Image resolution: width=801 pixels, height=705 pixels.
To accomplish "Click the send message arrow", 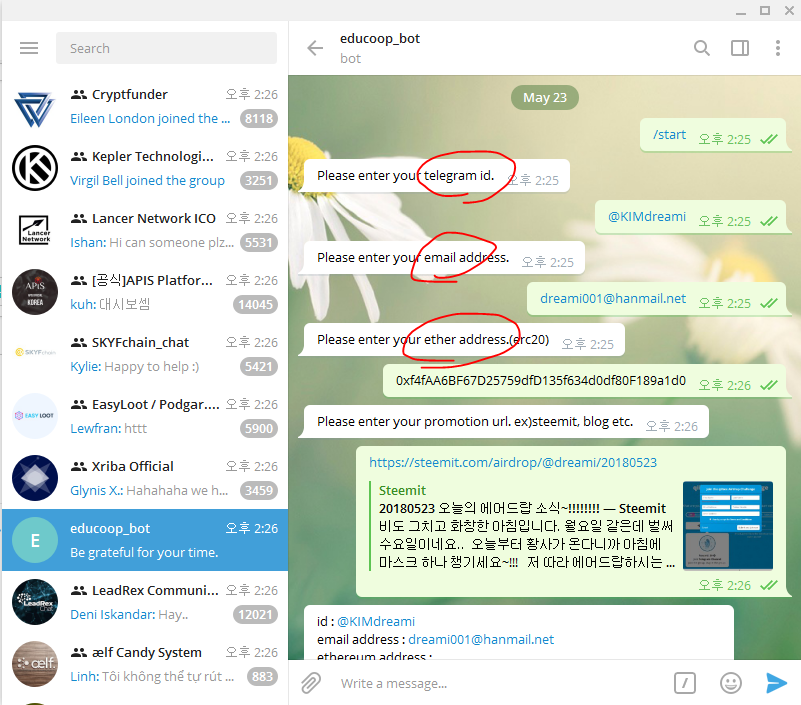I will [x=776, y=683].
